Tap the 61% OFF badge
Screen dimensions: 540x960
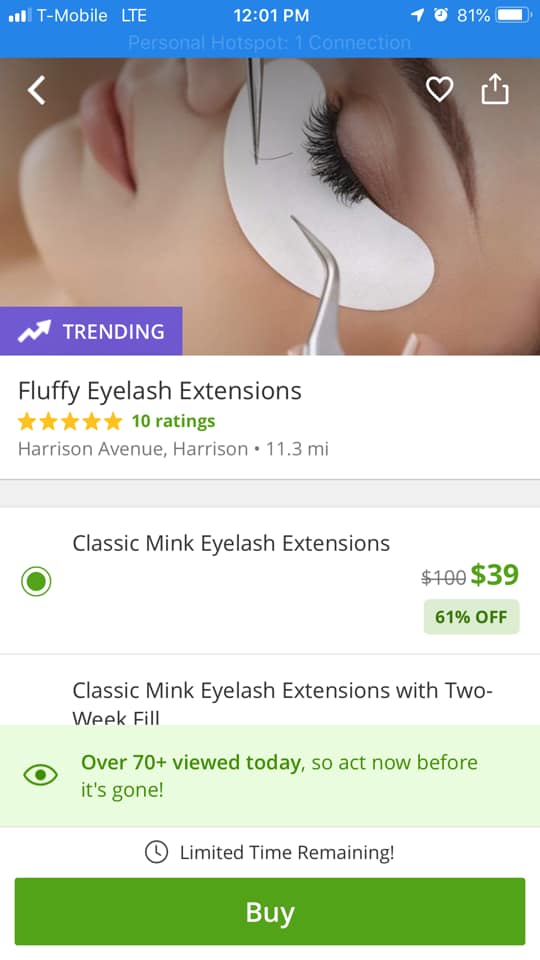471,617
